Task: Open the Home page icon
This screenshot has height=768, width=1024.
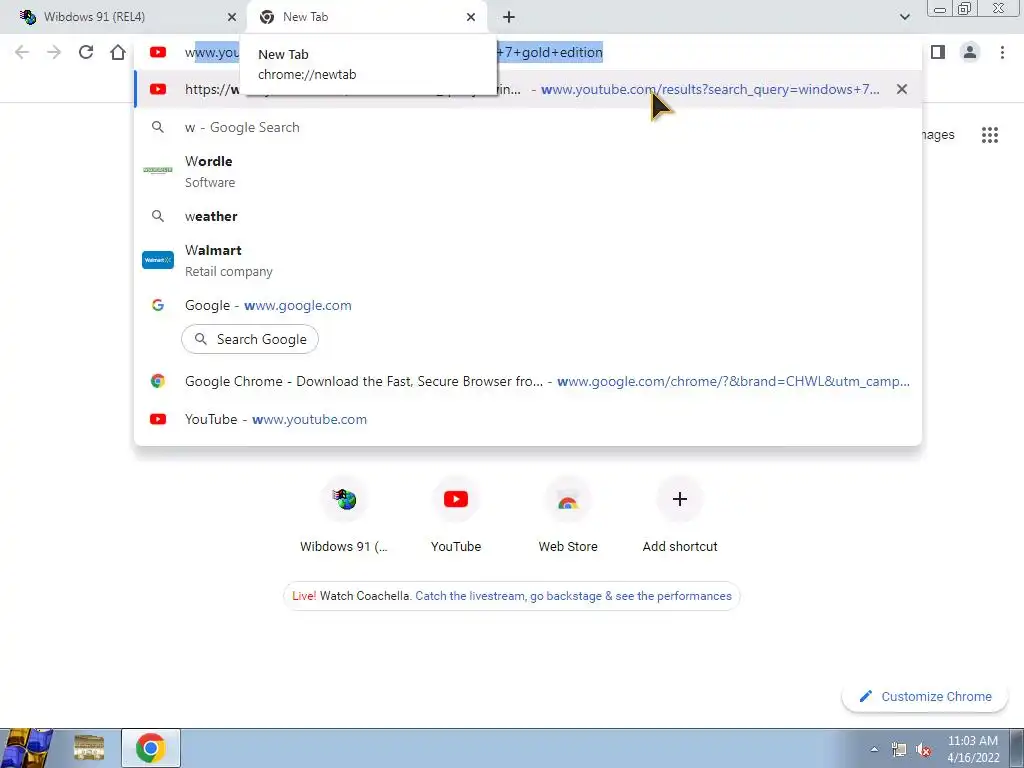Action: 118,52
